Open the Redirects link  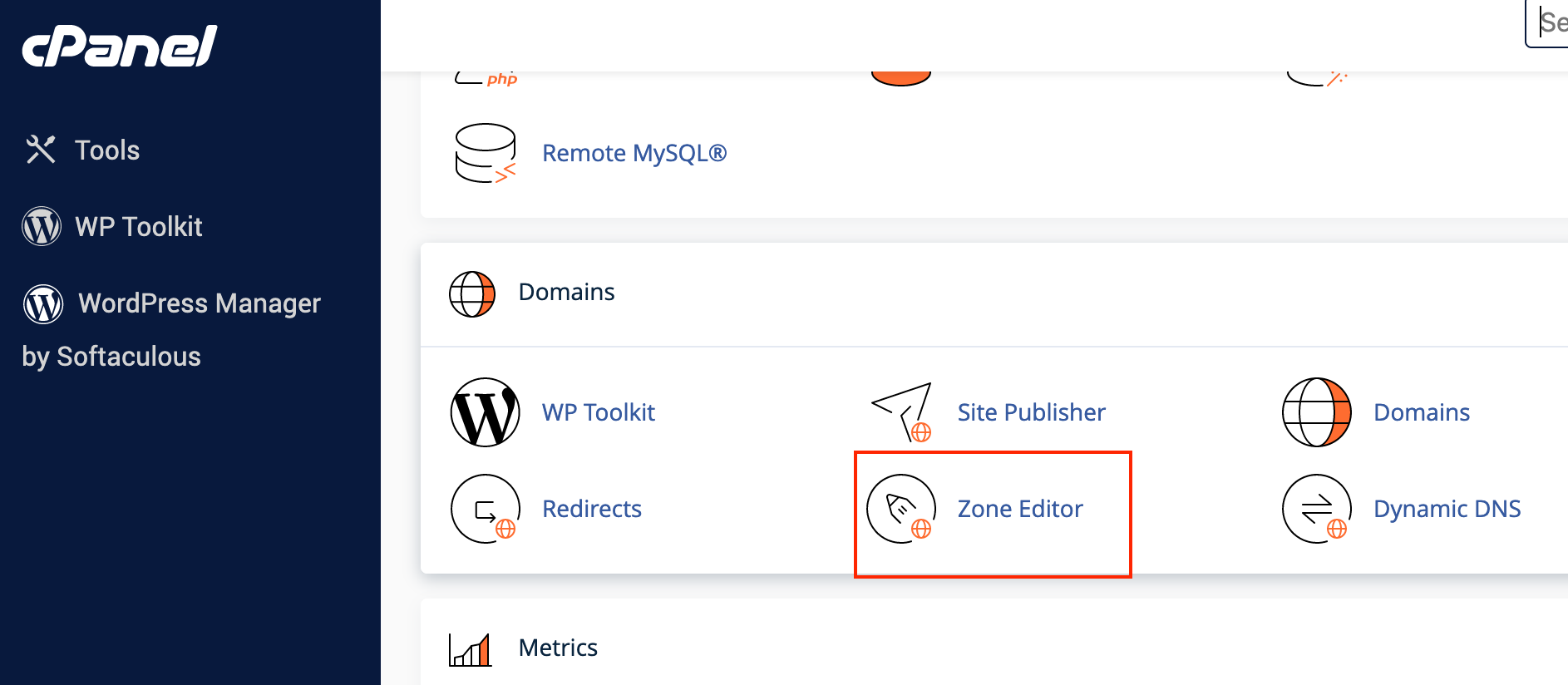point(592,509)
